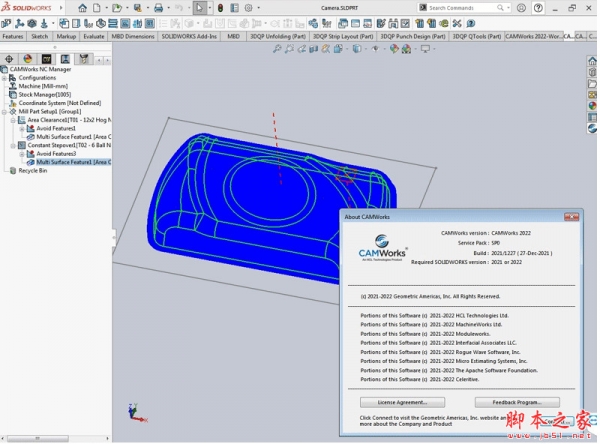
Task: Click the Help question mark icon
Action: pyautogui.click(x=538, y=8)
